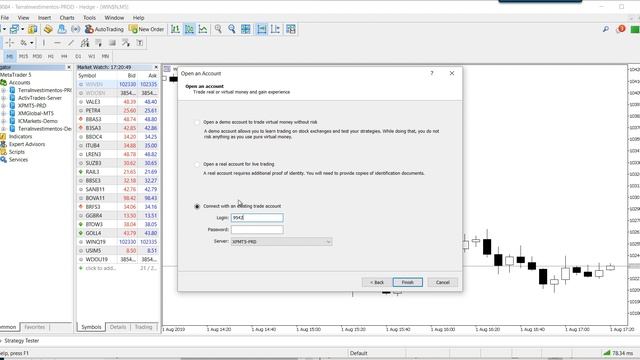Zoom in the chart with the magnifier-plus icon
The width and height of the screenshot is (640, 360).
tap(218, 29)
